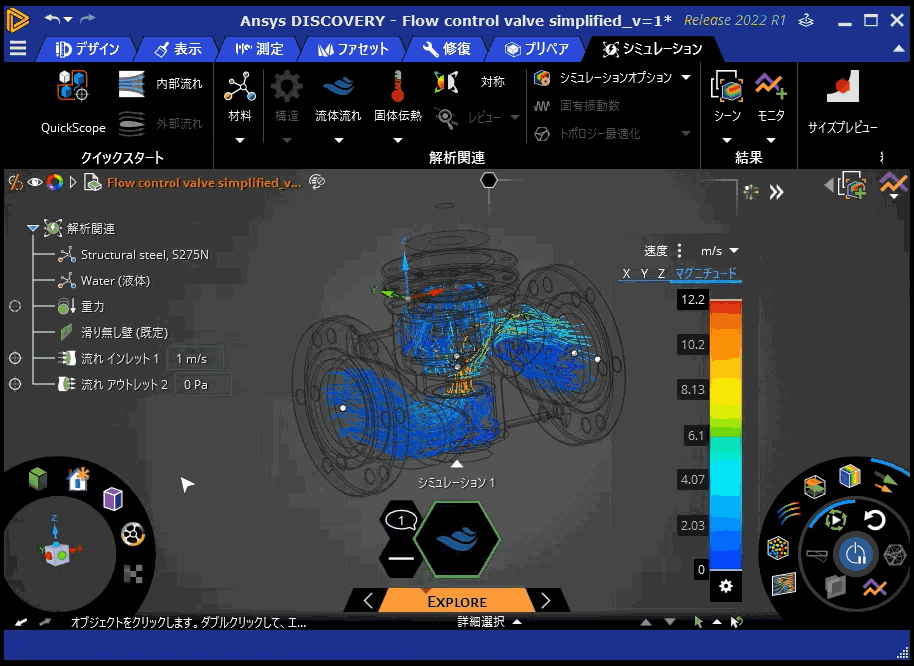The height and width of the screenshot is (666, 914).
Task: Click the モニタ monitor icon
Action: click(771, 85)
